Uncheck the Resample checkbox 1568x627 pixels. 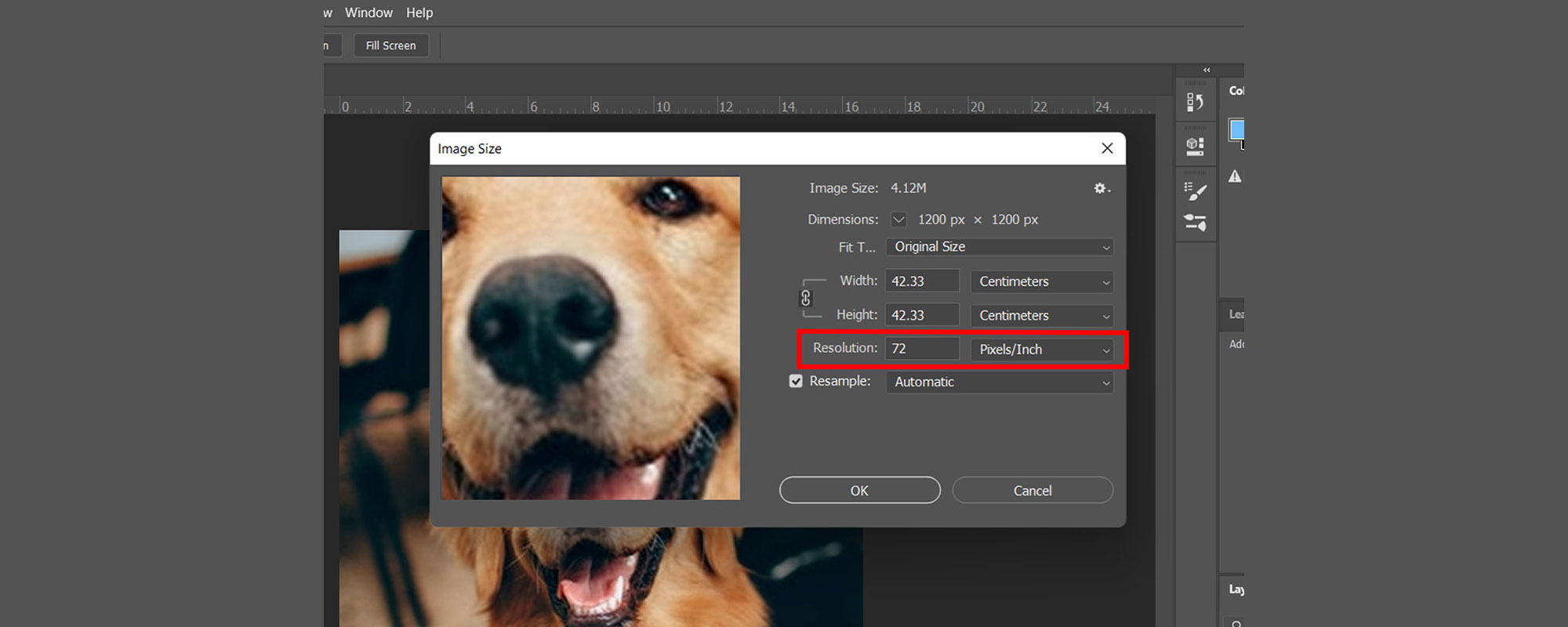click(796, 381)
